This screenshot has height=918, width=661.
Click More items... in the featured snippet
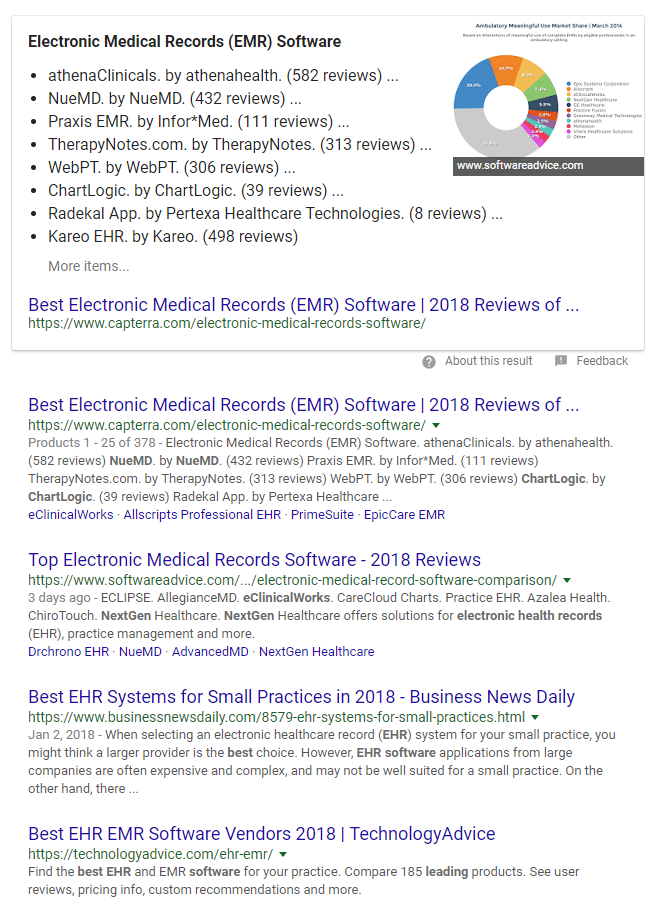(x=89, y=266)
